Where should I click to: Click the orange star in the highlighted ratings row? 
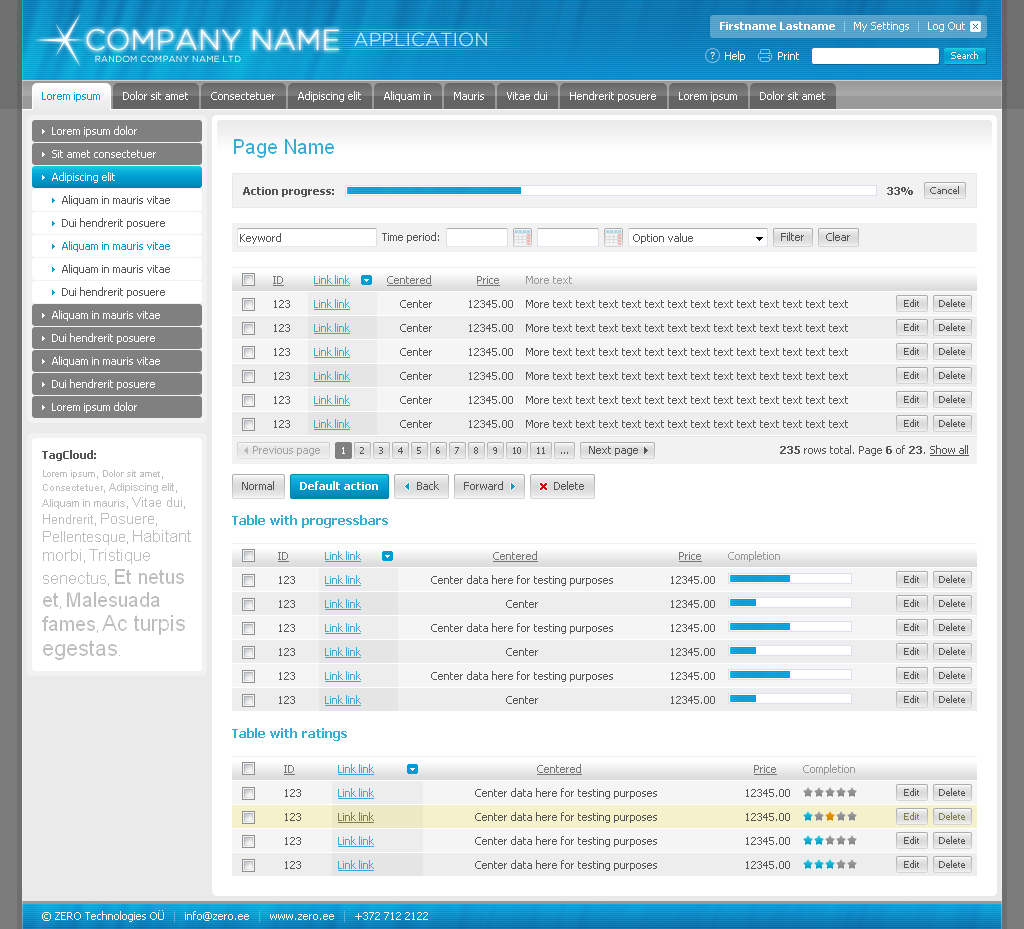click(829, 817)
